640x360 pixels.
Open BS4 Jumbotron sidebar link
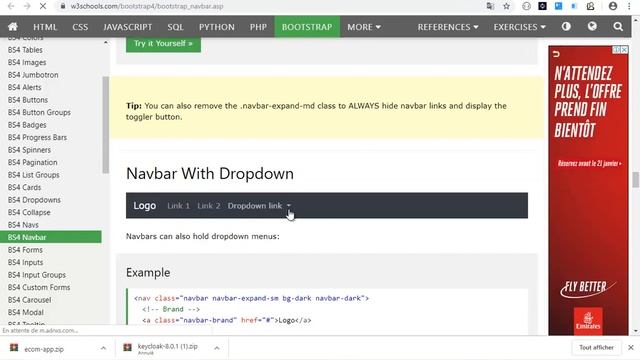[33, 75]
